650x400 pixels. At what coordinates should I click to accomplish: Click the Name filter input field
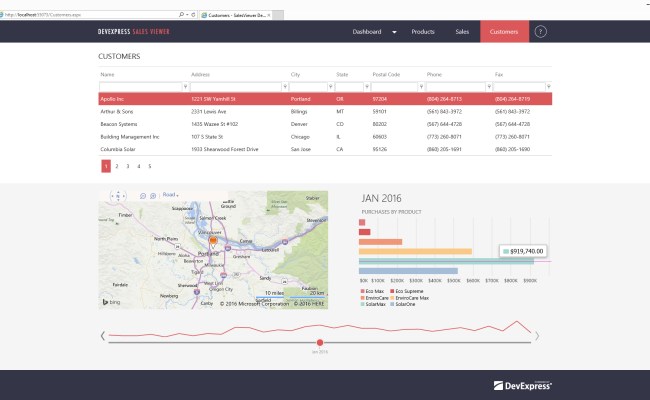pyautogui.click(x=141, y=87)
